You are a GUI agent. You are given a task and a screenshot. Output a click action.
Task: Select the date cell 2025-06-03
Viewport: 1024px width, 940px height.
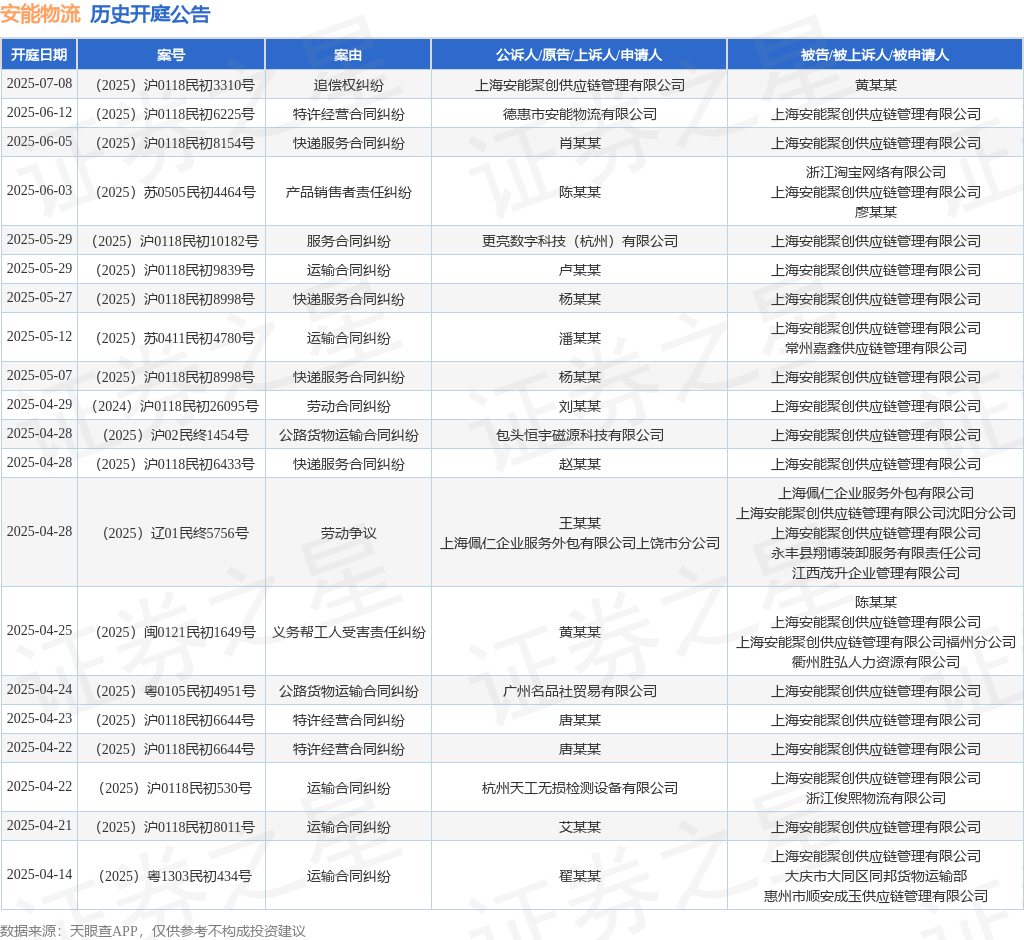pyautogui.click(x=39, y=191)
